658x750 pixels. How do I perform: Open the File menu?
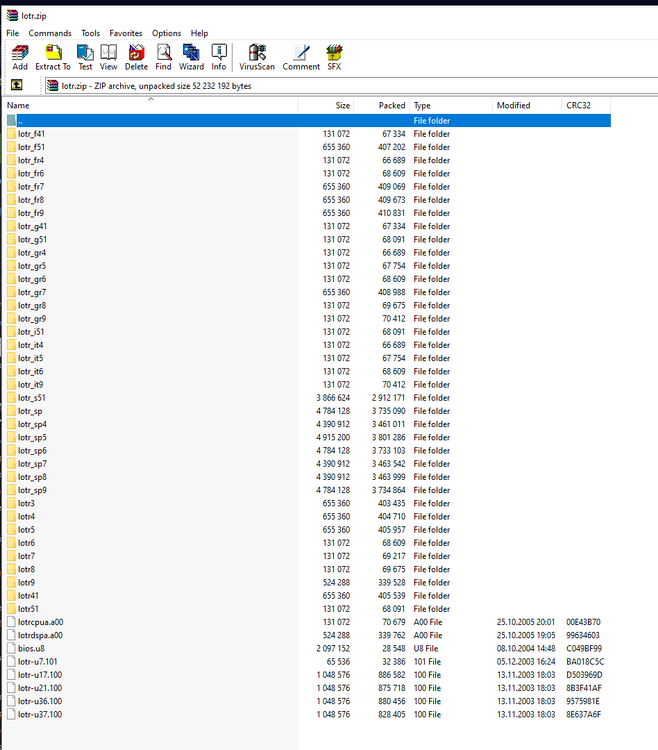(x=12, y=33)
